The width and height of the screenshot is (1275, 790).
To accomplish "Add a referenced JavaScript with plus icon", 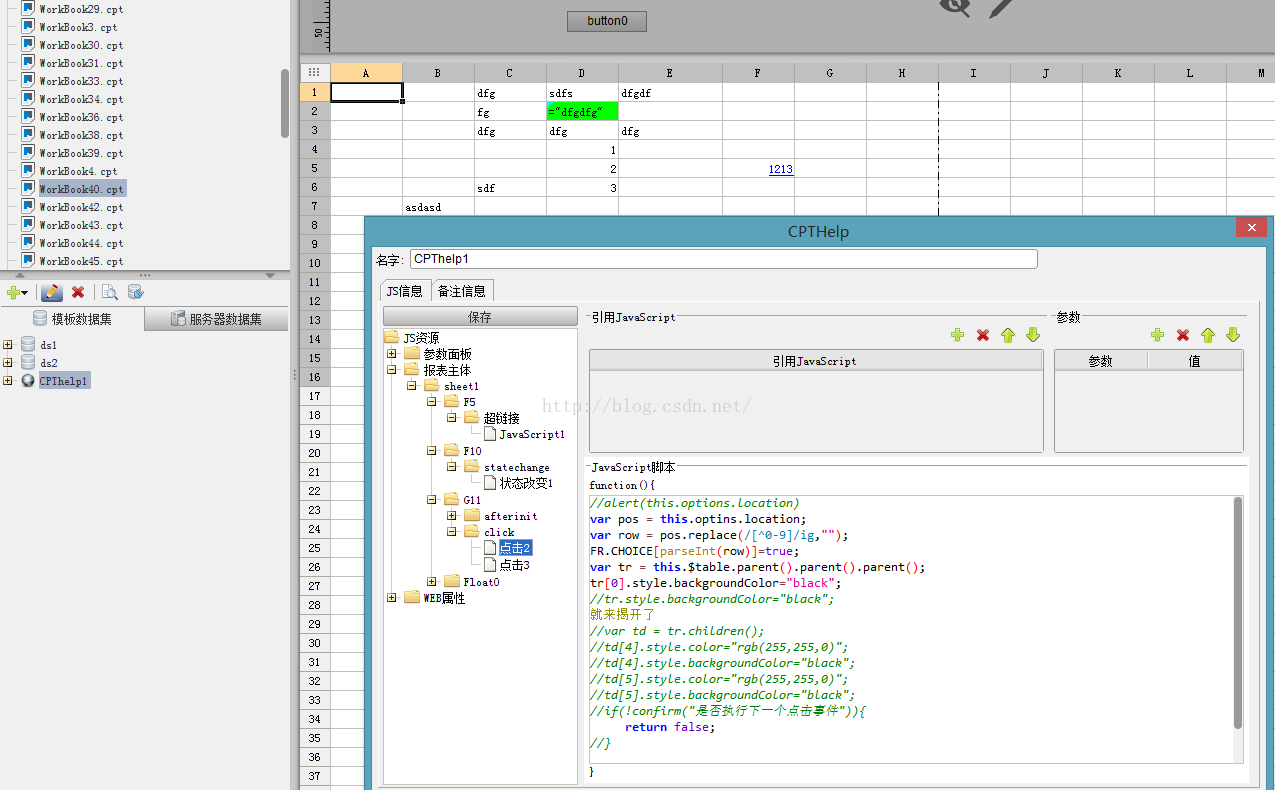I will [x=958, y=335].
